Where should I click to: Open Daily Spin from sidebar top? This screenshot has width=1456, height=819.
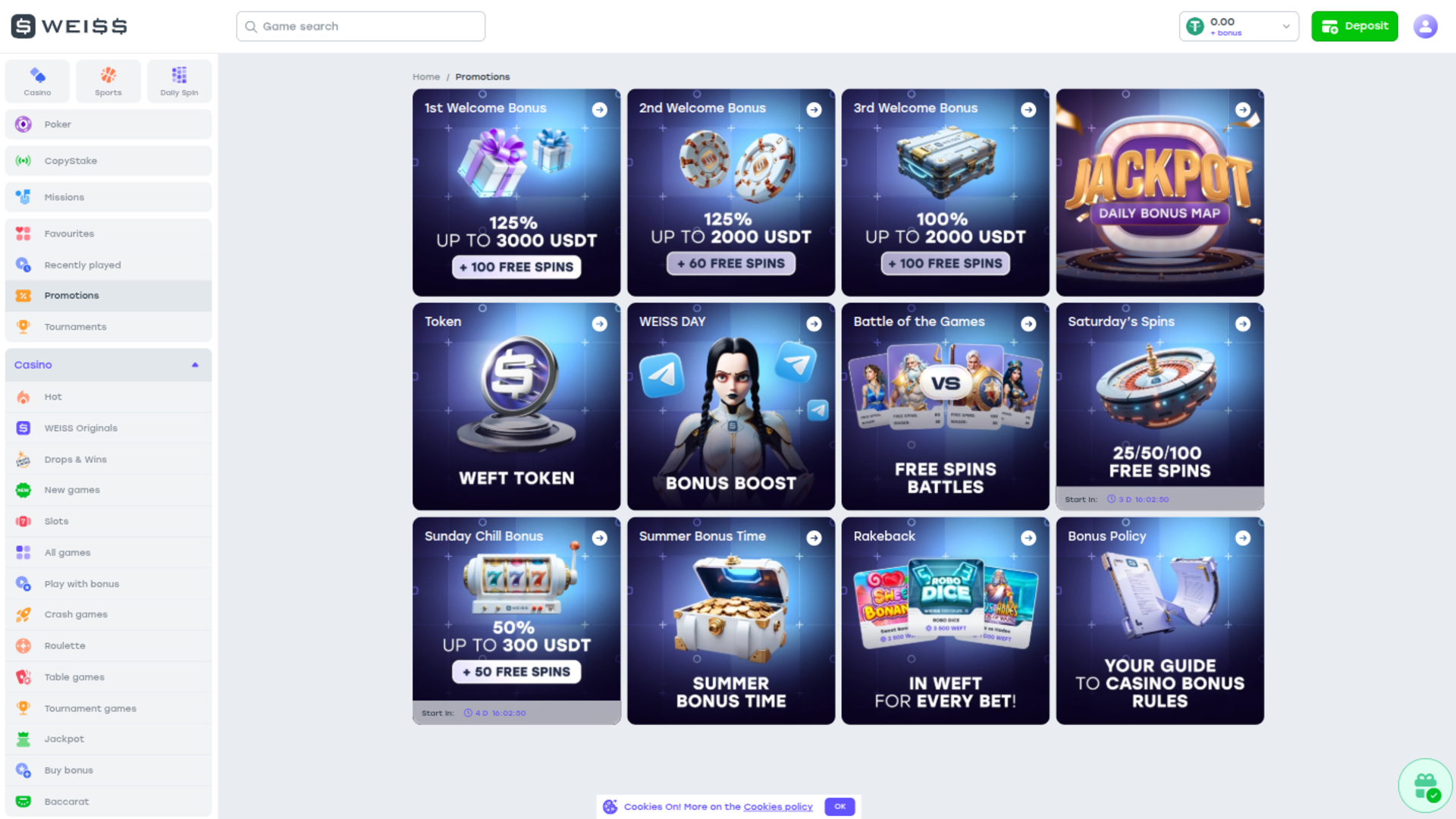coord(179,81)
